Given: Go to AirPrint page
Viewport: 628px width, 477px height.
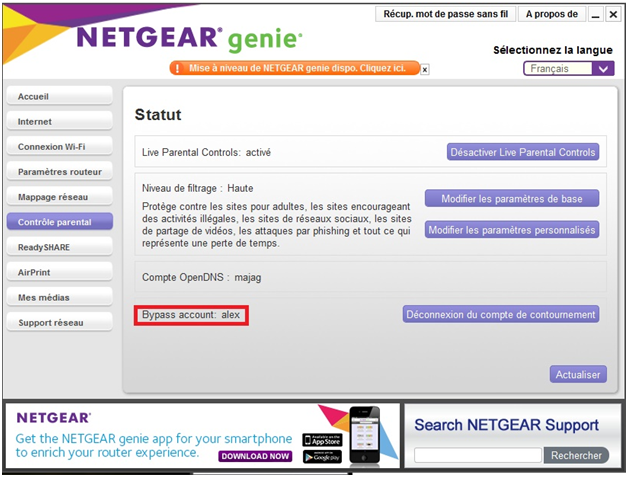Looking at the screenshot, I should click(60, 272).
